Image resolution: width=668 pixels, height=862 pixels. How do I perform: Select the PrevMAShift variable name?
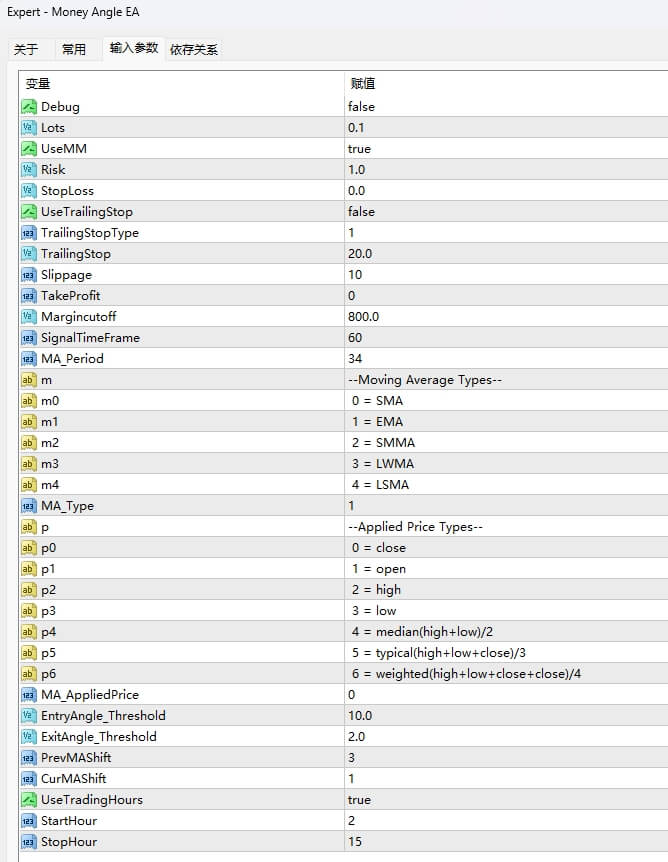76,758
